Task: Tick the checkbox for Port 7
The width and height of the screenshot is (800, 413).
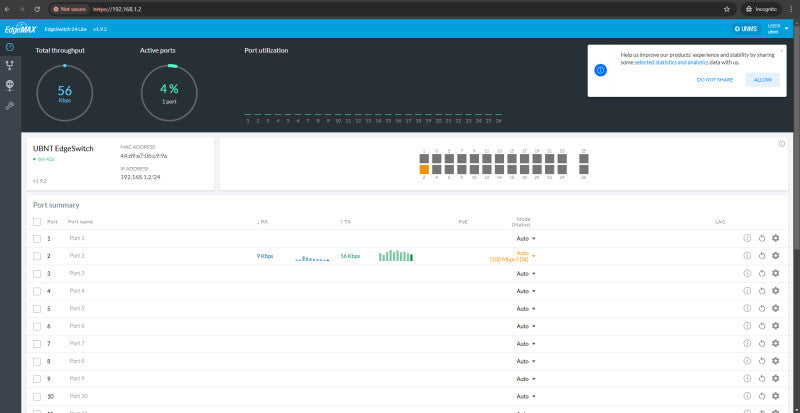Action: click(37, 344)
